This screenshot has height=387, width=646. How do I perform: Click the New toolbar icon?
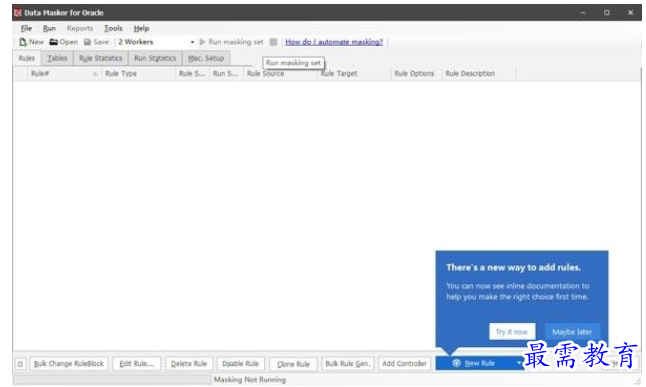tap(23, 42)
